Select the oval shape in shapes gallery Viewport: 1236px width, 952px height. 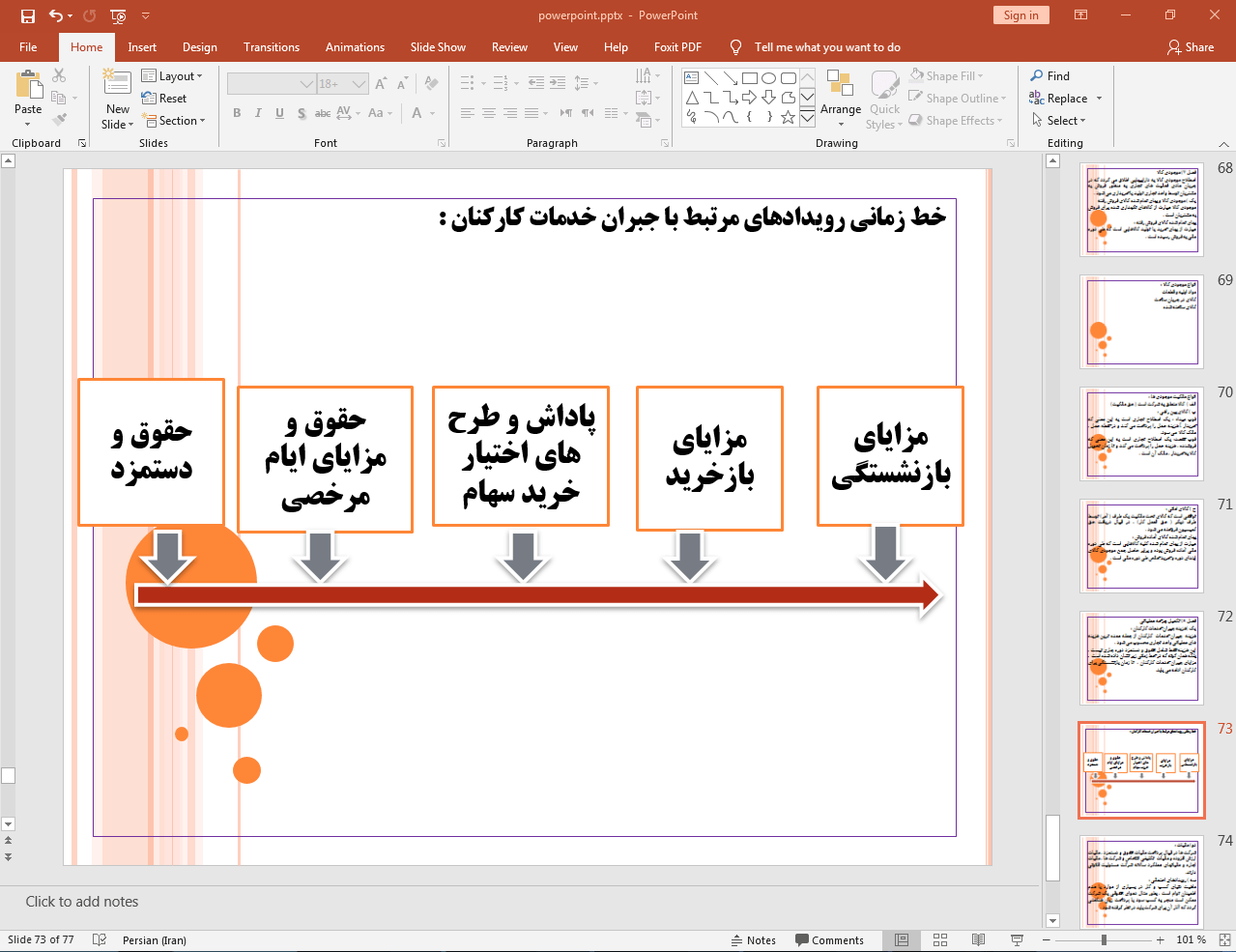coord(768,78)
